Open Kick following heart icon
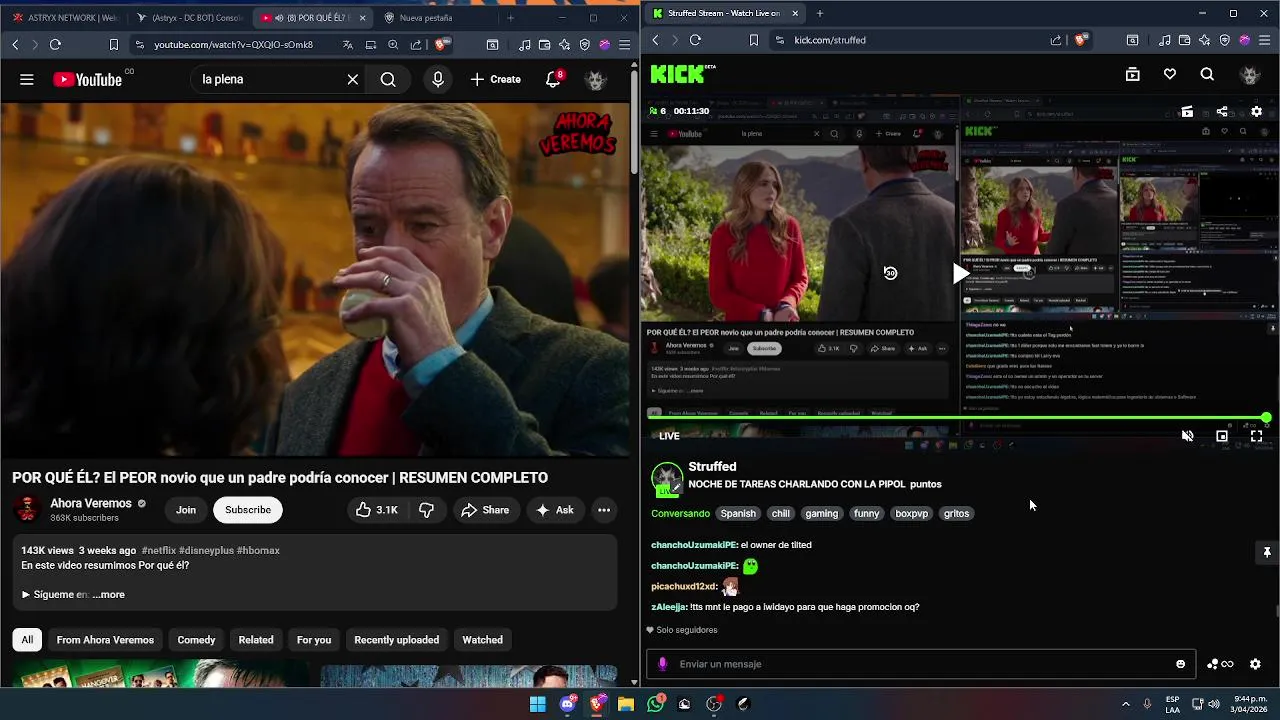This screenshot has height=720, width=1280. click(x=1170, y=74)
